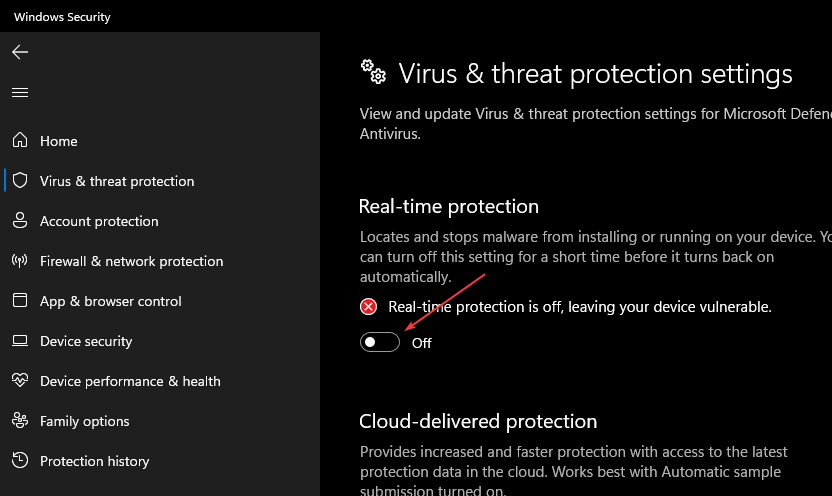This screenshot has height=496, width=832.
Task: Select the App & browser control window icon
Action: (x=20, y=300)
